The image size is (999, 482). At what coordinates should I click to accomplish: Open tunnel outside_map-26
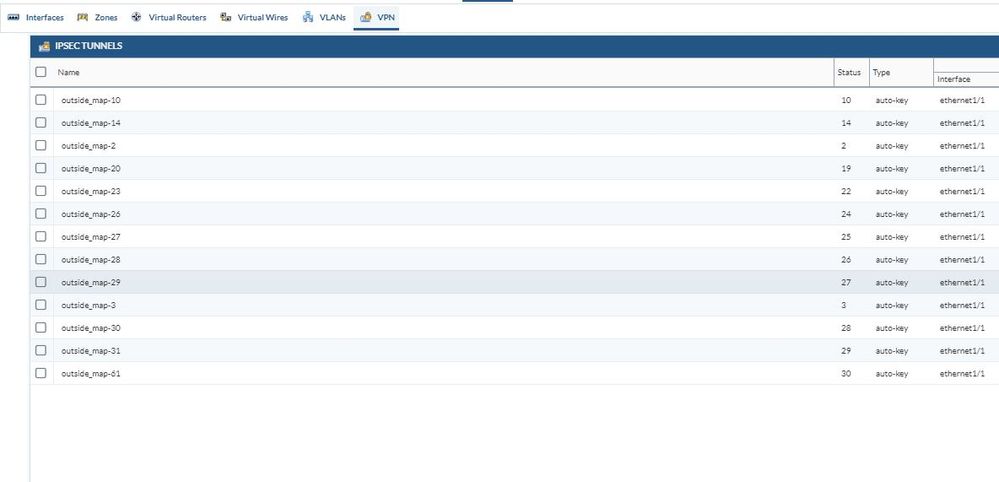pyautogui.click(x=91, y=214)
